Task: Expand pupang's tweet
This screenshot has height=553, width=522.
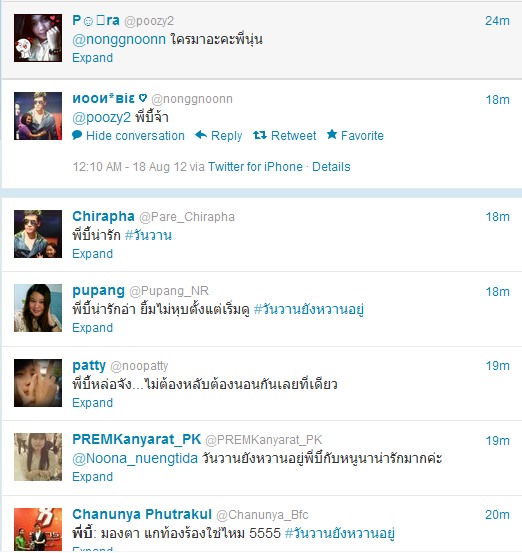Action: pyautogui.click(x=92, y=328)
